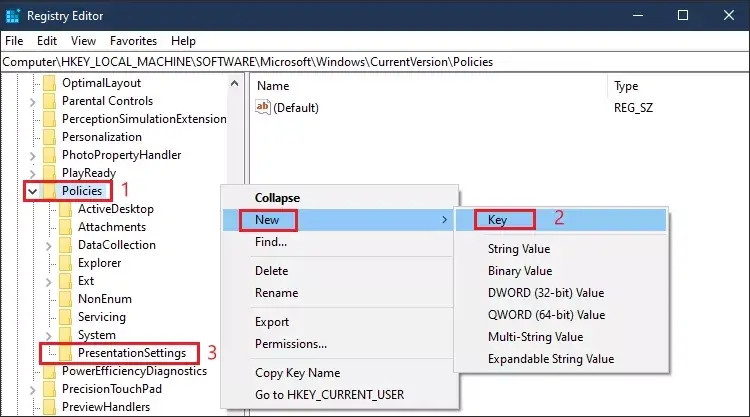Screen dimensions: 750x417
Task: Expand the PhotoPropertyHandler key
Action: pyautogui.click(x=32, y=156)
